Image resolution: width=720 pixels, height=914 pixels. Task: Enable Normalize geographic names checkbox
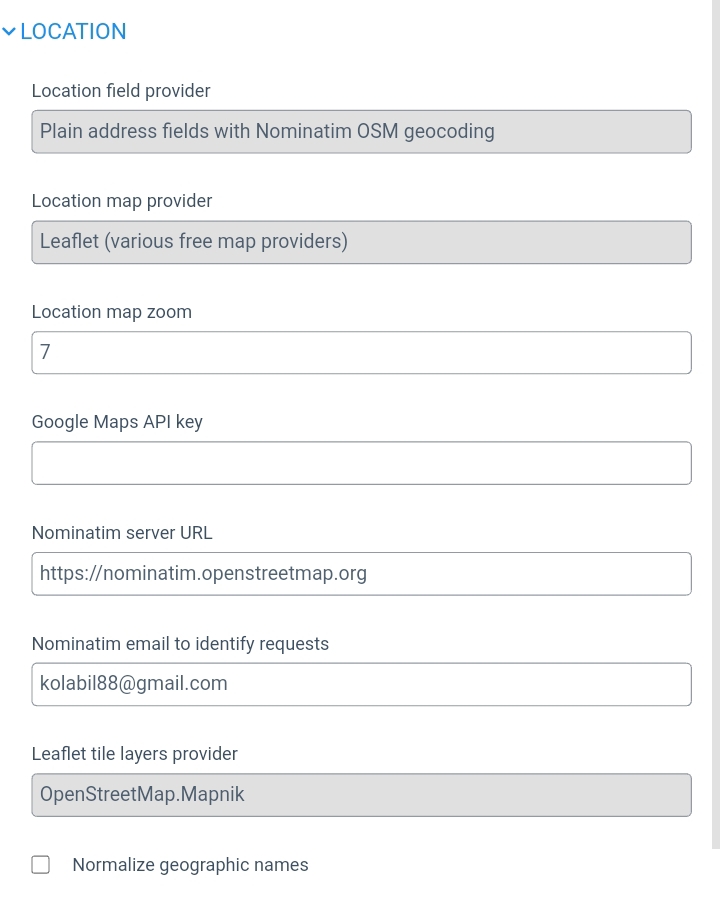tap(41, 865)
